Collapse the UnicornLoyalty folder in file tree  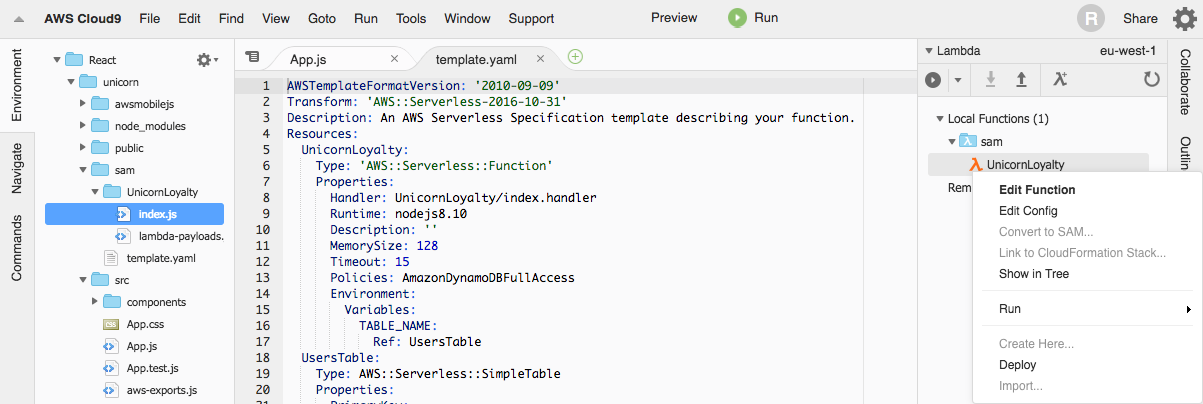[x=94, y=192]
